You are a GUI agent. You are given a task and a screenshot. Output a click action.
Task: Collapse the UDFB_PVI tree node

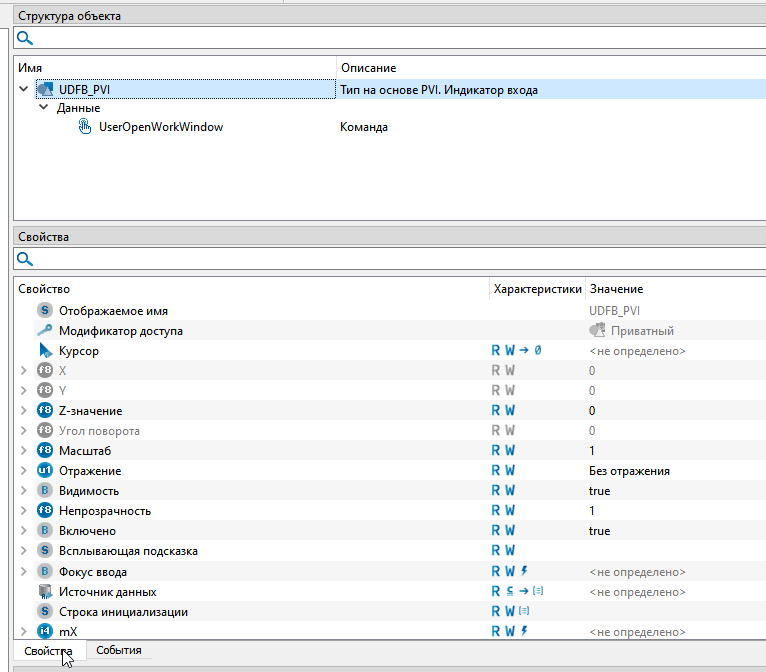pyautogui.click(x=23, y=90)
